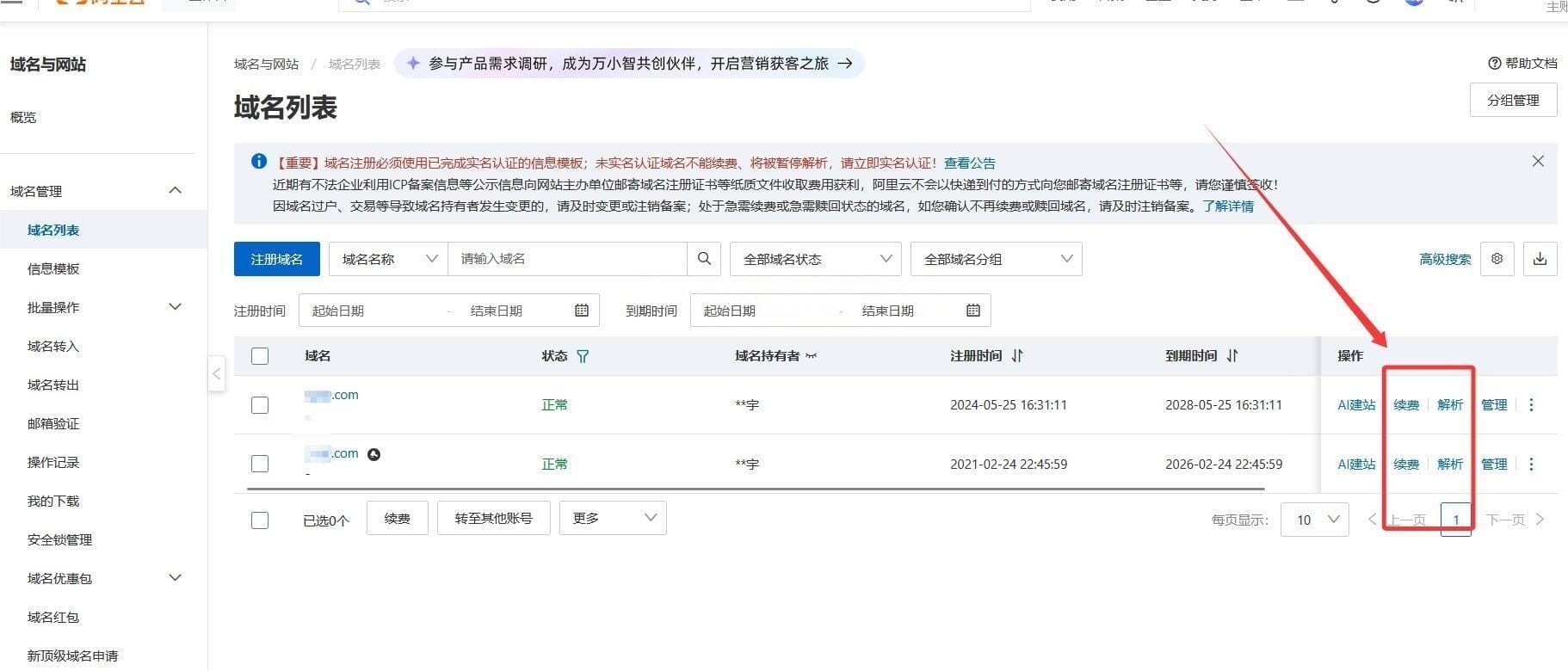The height and width of the screenshot is (671, 1568).
Task: Click the info icon in notice banner
Action: [258, 162]
